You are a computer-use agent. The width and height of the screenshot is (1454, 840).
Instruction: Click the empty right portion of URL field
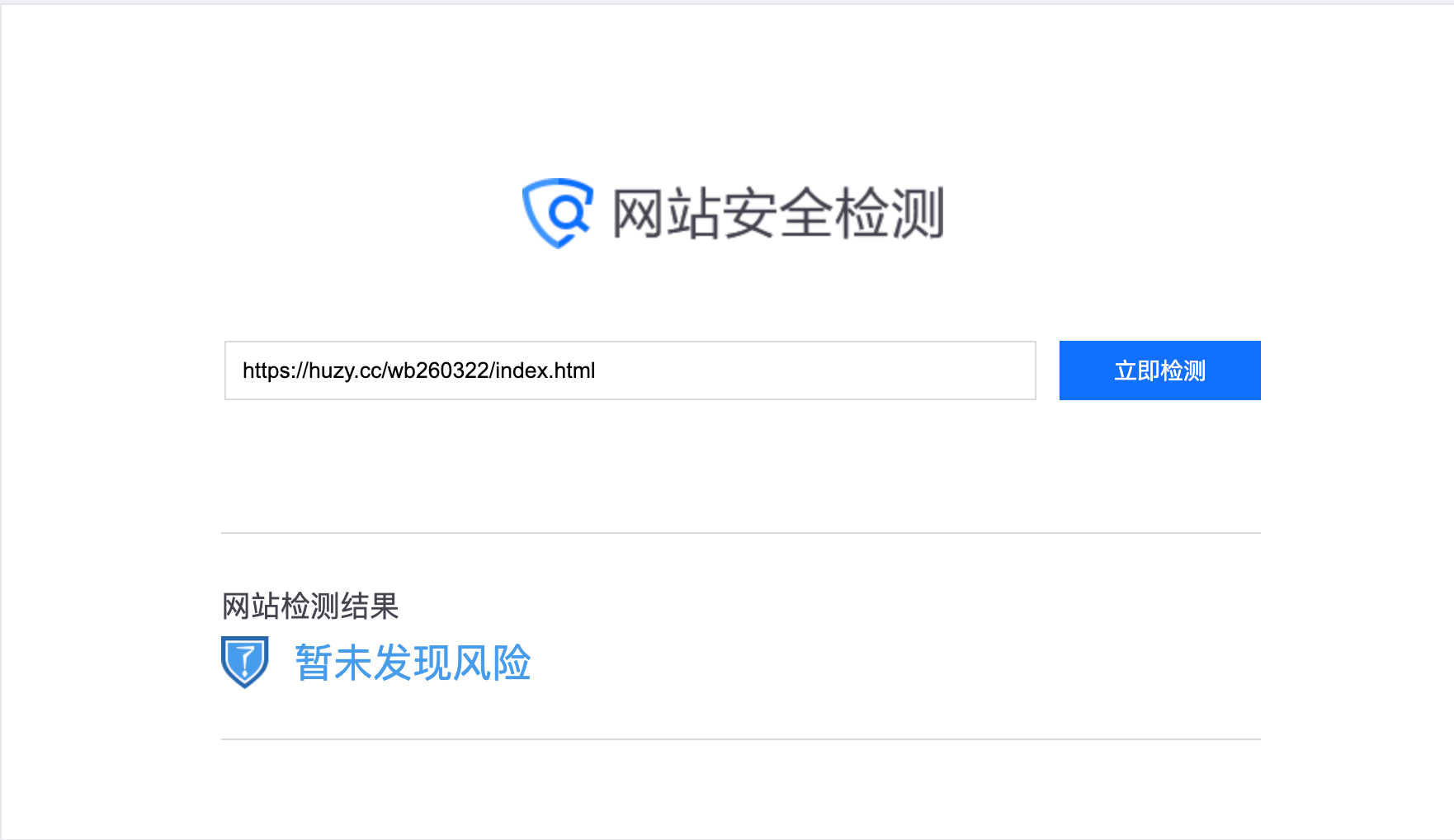tap(817, 370)
